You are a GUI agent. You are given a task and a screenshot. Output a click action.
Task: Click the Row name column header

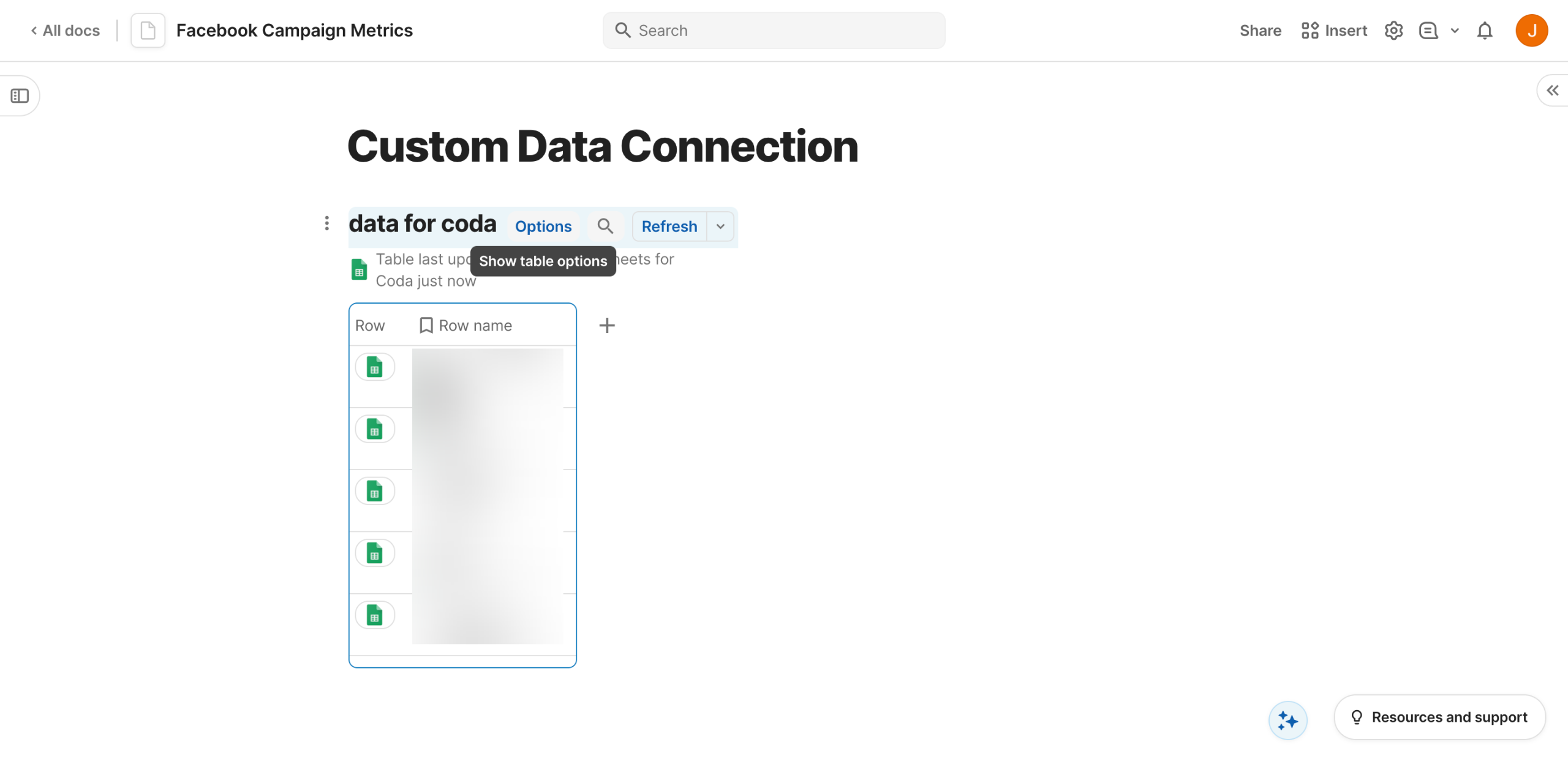click(475, 326)
